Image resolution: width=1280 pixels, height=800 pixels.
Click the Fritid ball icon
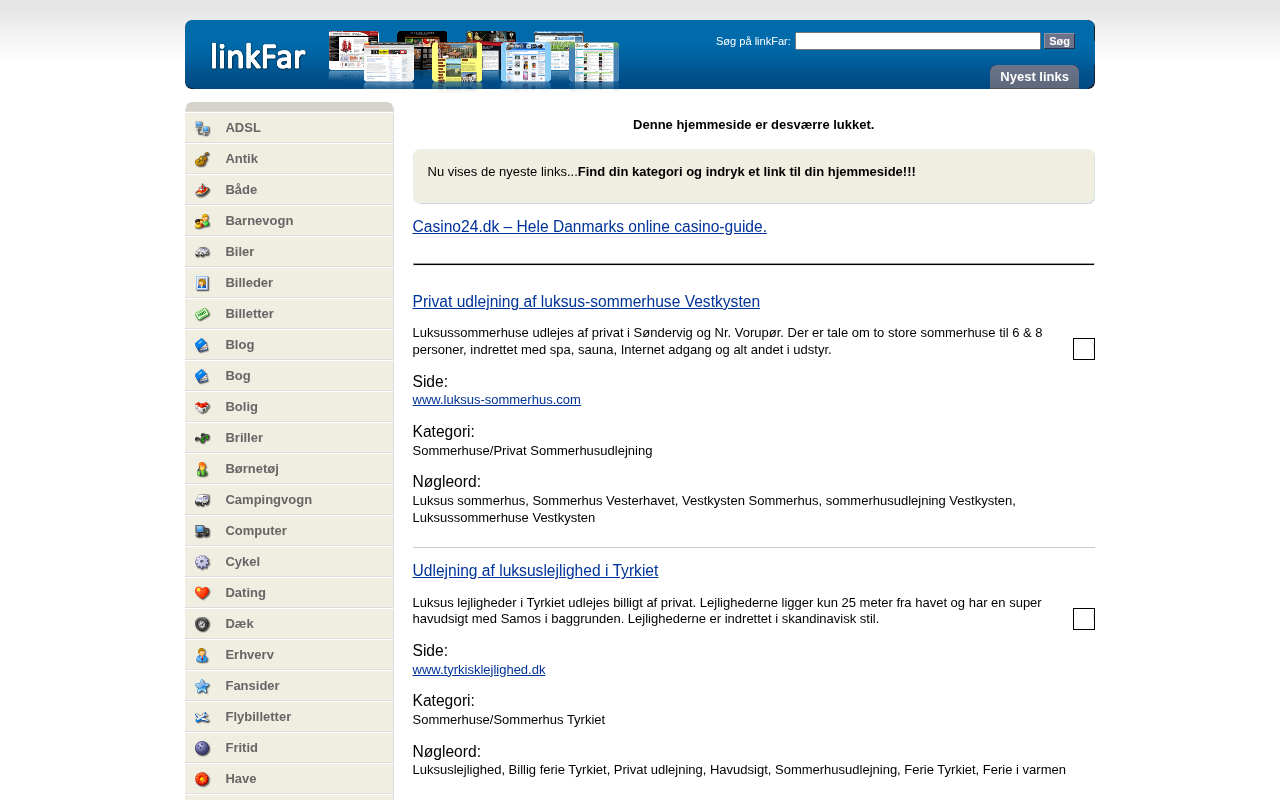point(203,748)
